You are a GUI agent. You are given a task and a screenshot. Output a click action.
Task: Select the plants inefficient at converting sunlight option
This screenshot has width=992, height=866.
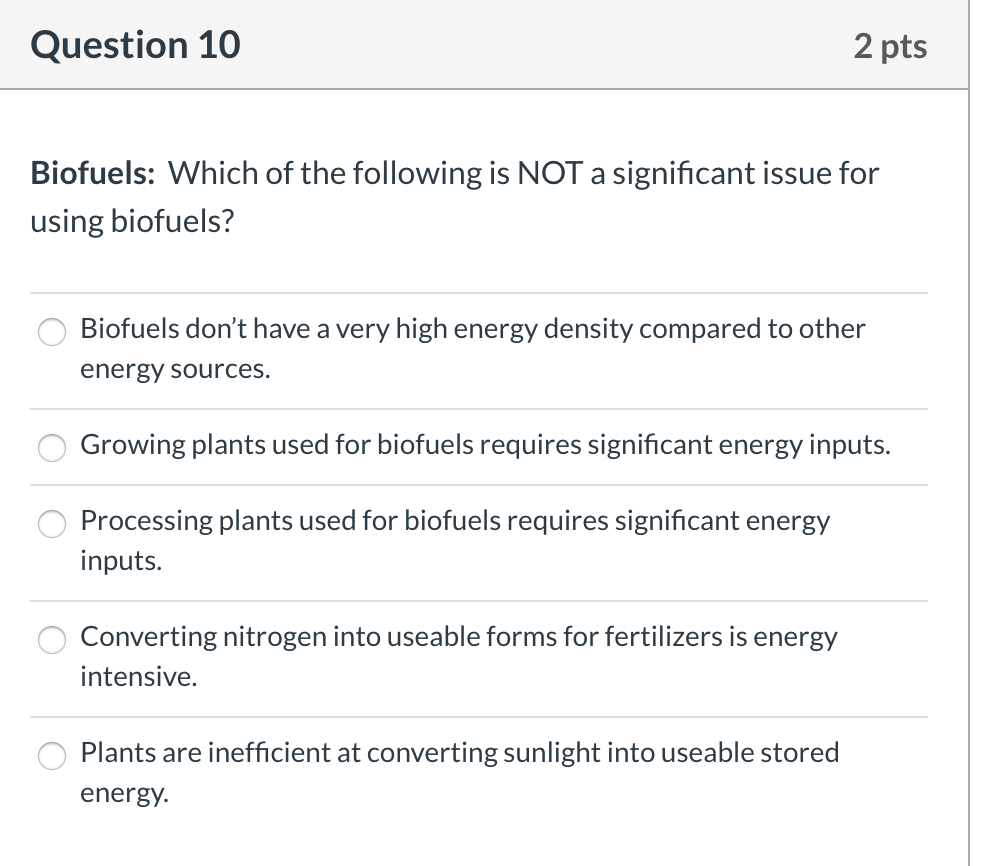click(51, 756)
